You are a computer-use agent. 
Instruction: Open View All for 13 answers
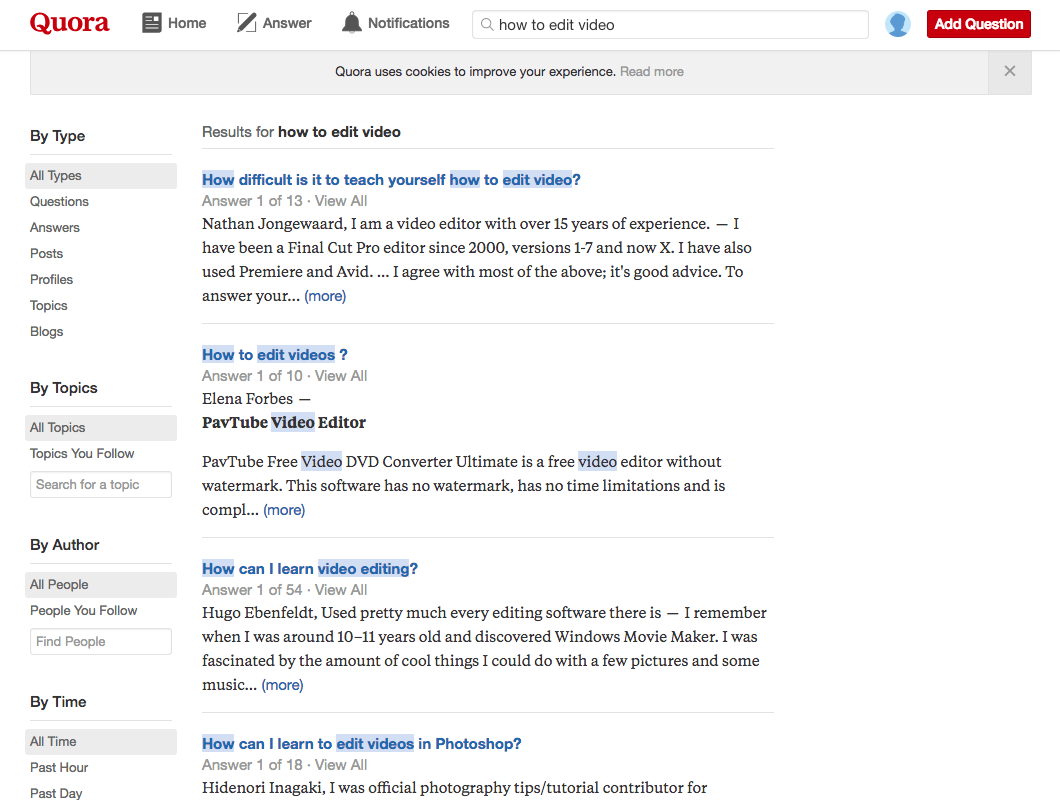coord(341,201)
